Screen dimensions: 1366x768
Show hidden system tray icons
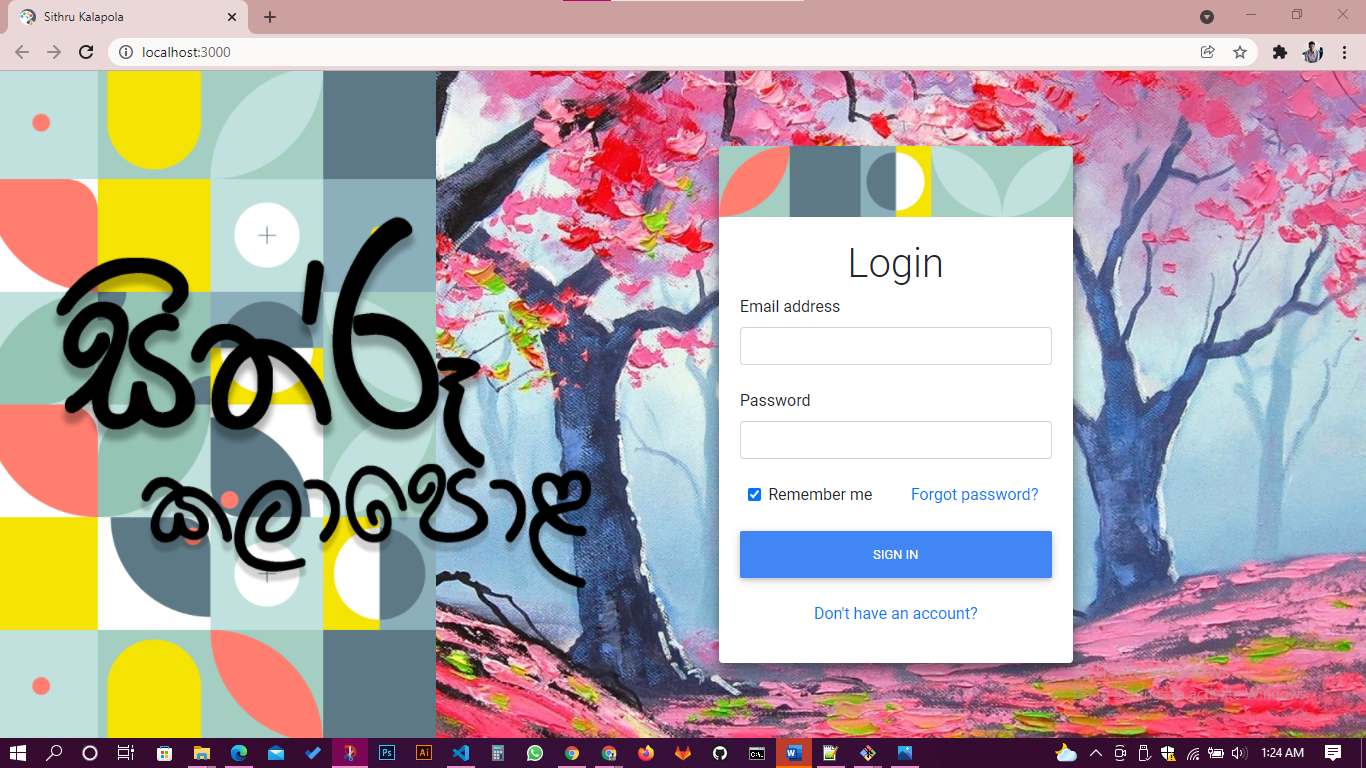[x=1095, y=753]
